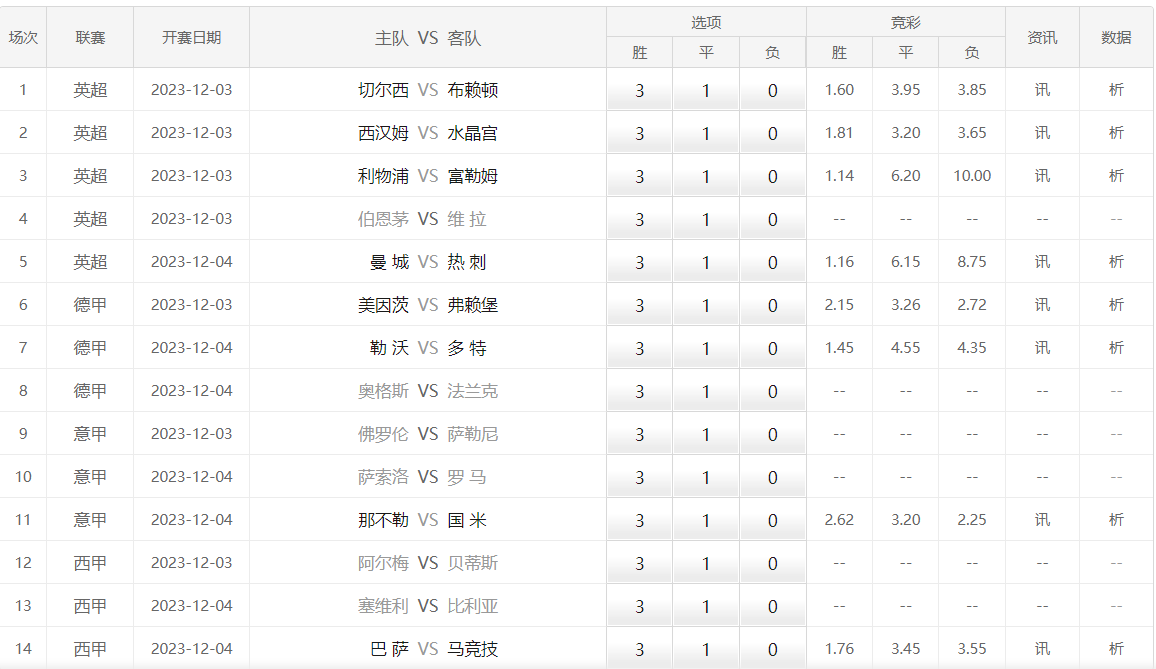View 析 analysis for 曼城 VS 热刺
This screenshot has height=669, width=1156.
tap(1116, 262)
